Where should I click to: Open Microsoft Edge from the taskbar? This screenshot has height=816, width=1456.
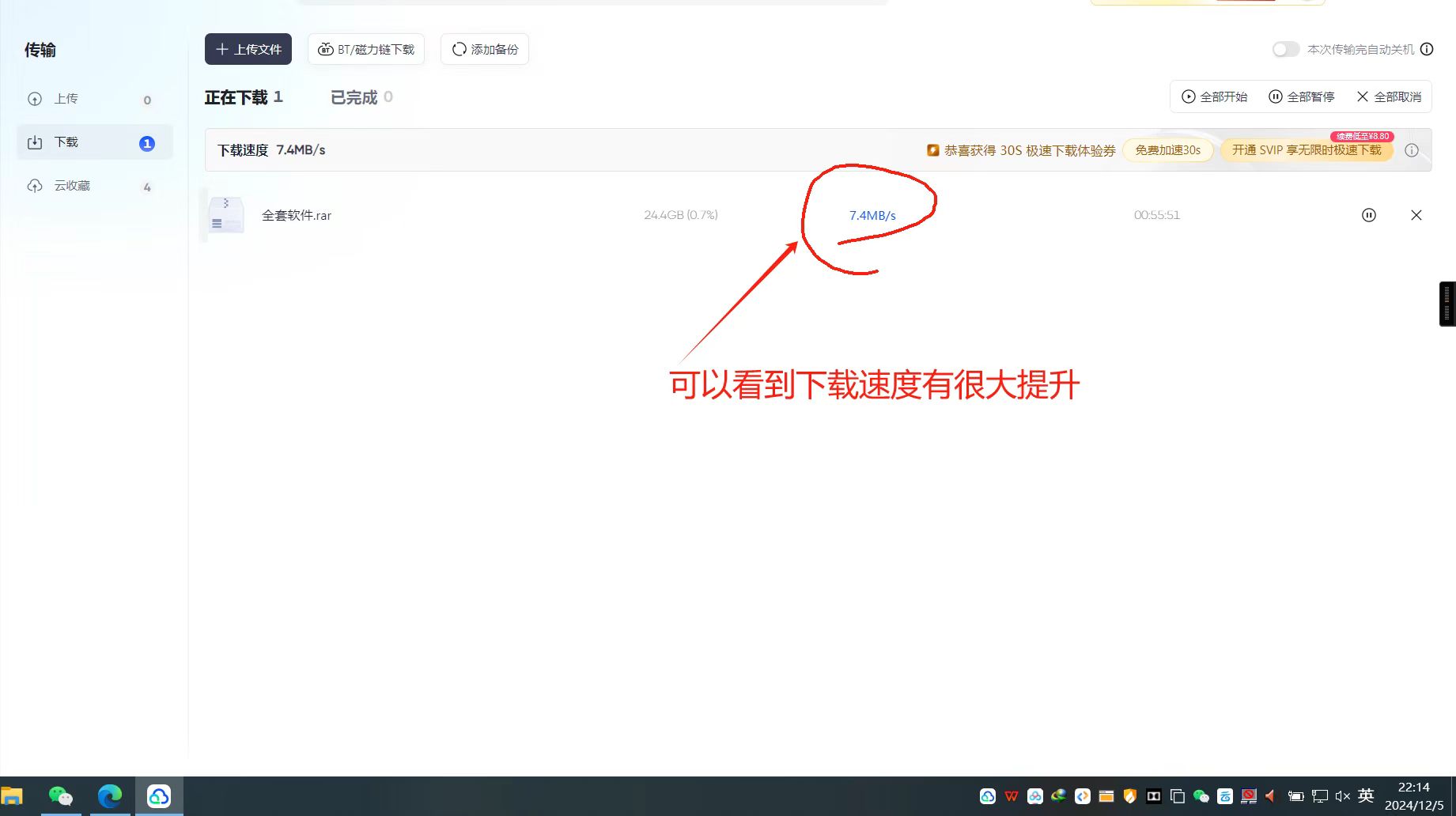point(110,795)
